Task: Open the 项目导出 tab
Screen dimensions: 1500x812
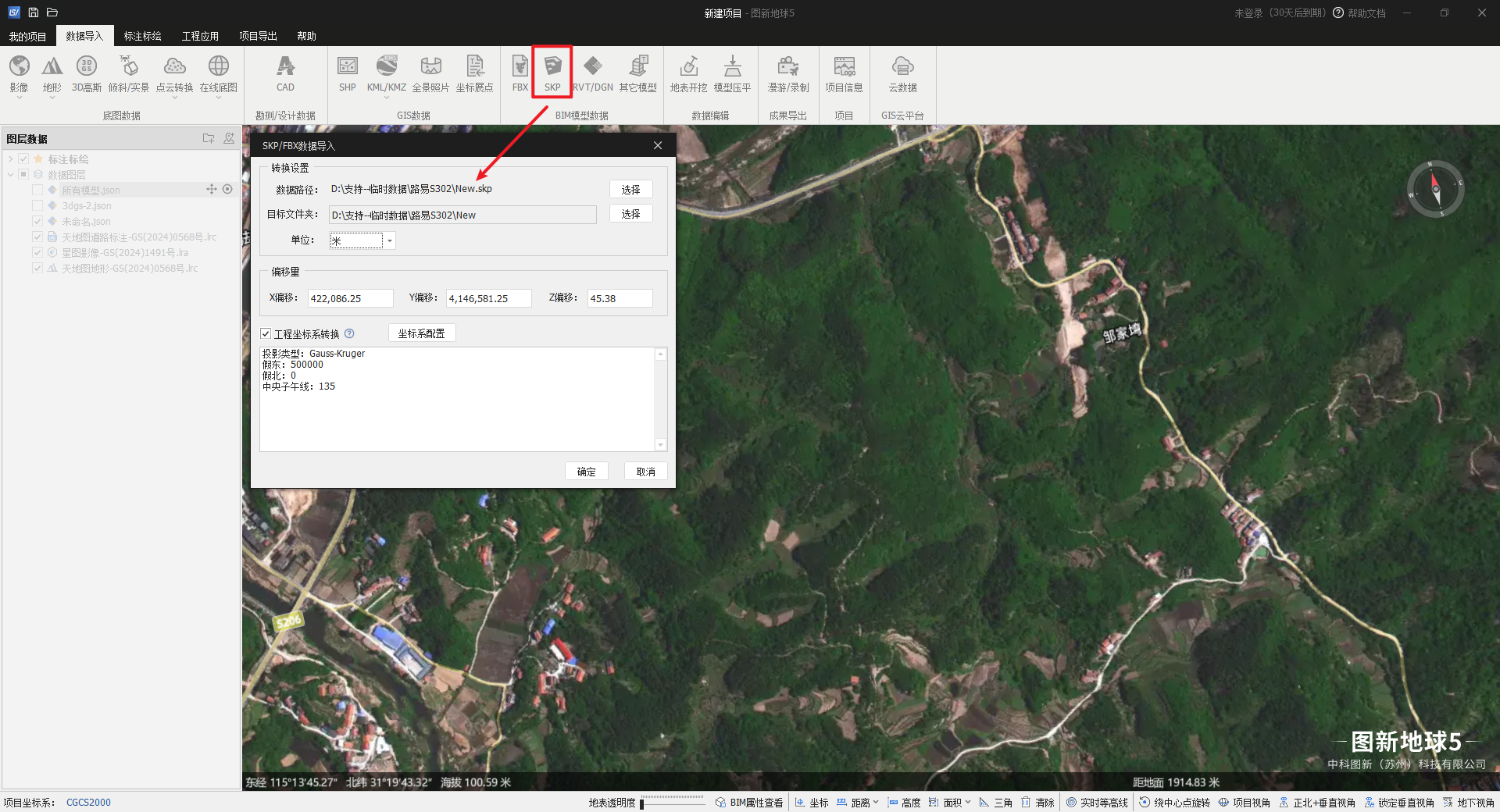Action: [258, 36]
